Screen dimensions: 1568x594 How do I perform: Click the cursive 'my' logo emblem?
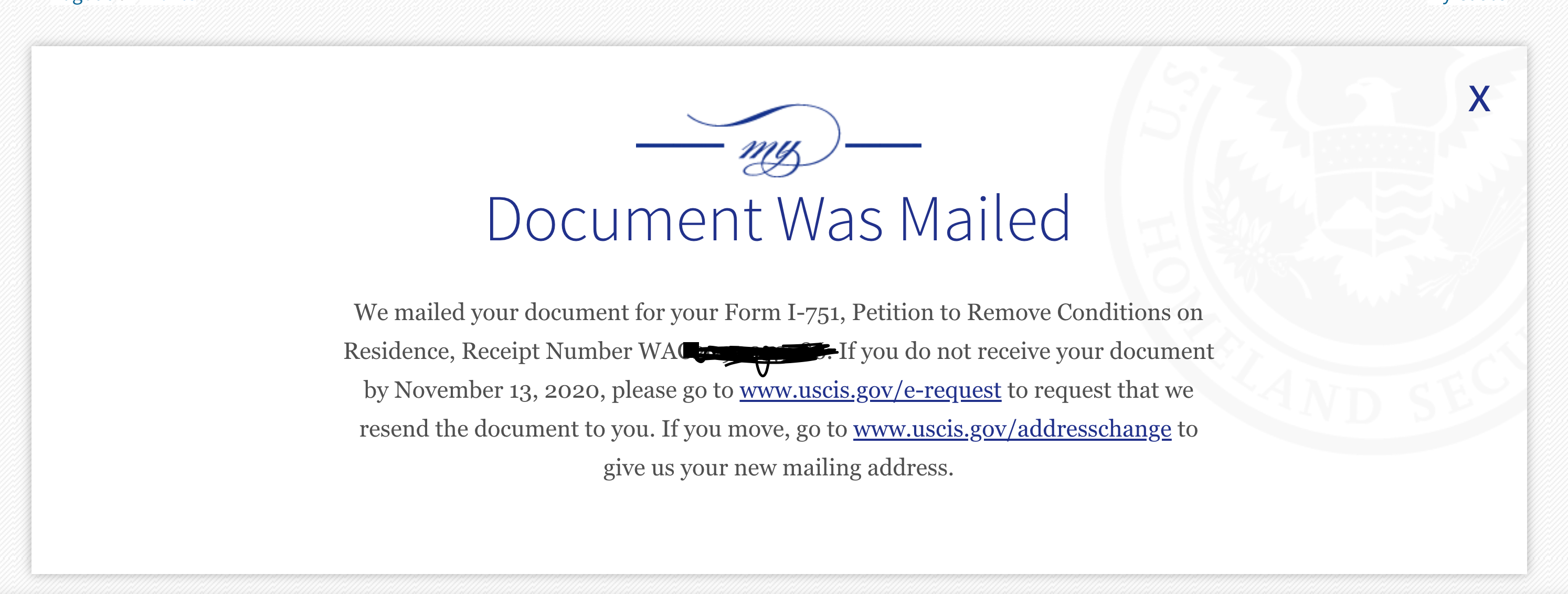[x=779, y=141]
